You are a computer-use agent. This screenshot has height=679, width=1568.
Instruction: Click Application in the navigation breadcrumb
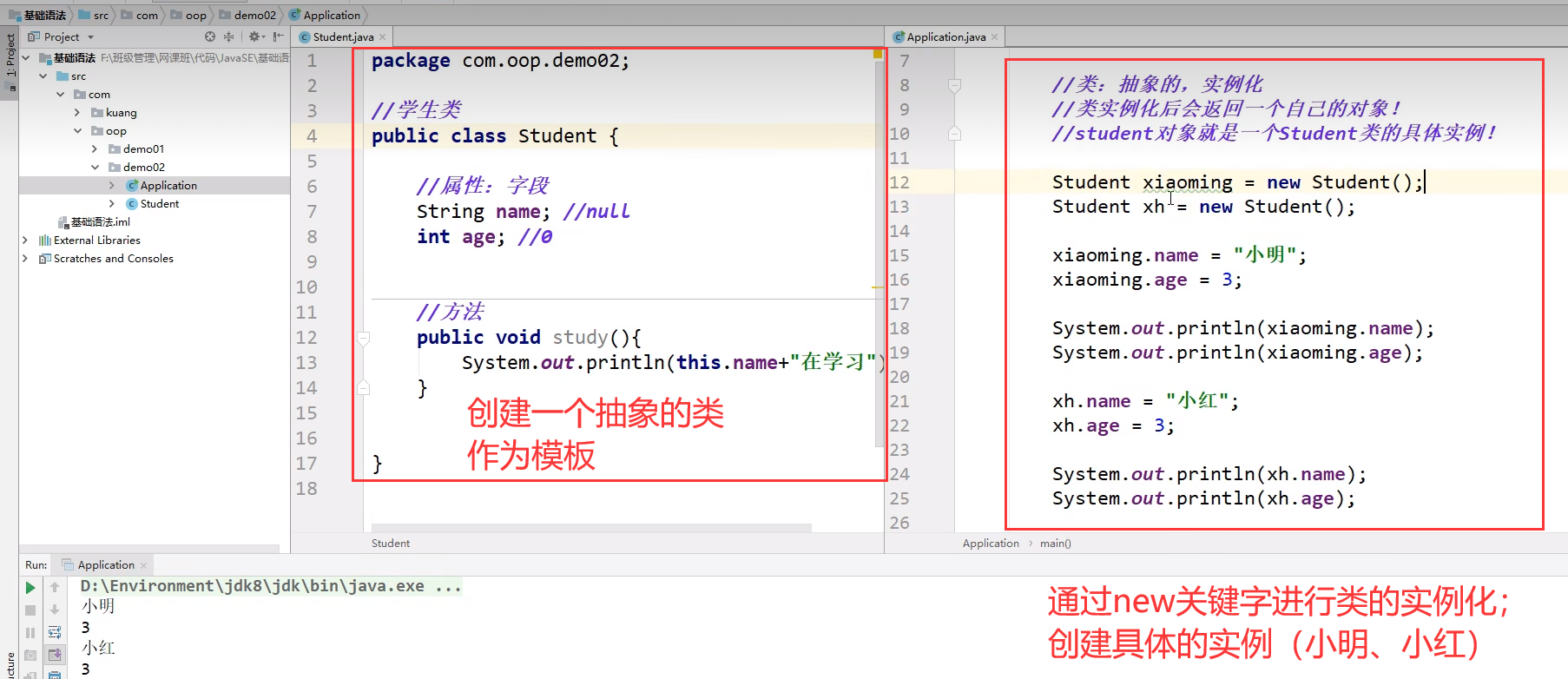[325, 15]
